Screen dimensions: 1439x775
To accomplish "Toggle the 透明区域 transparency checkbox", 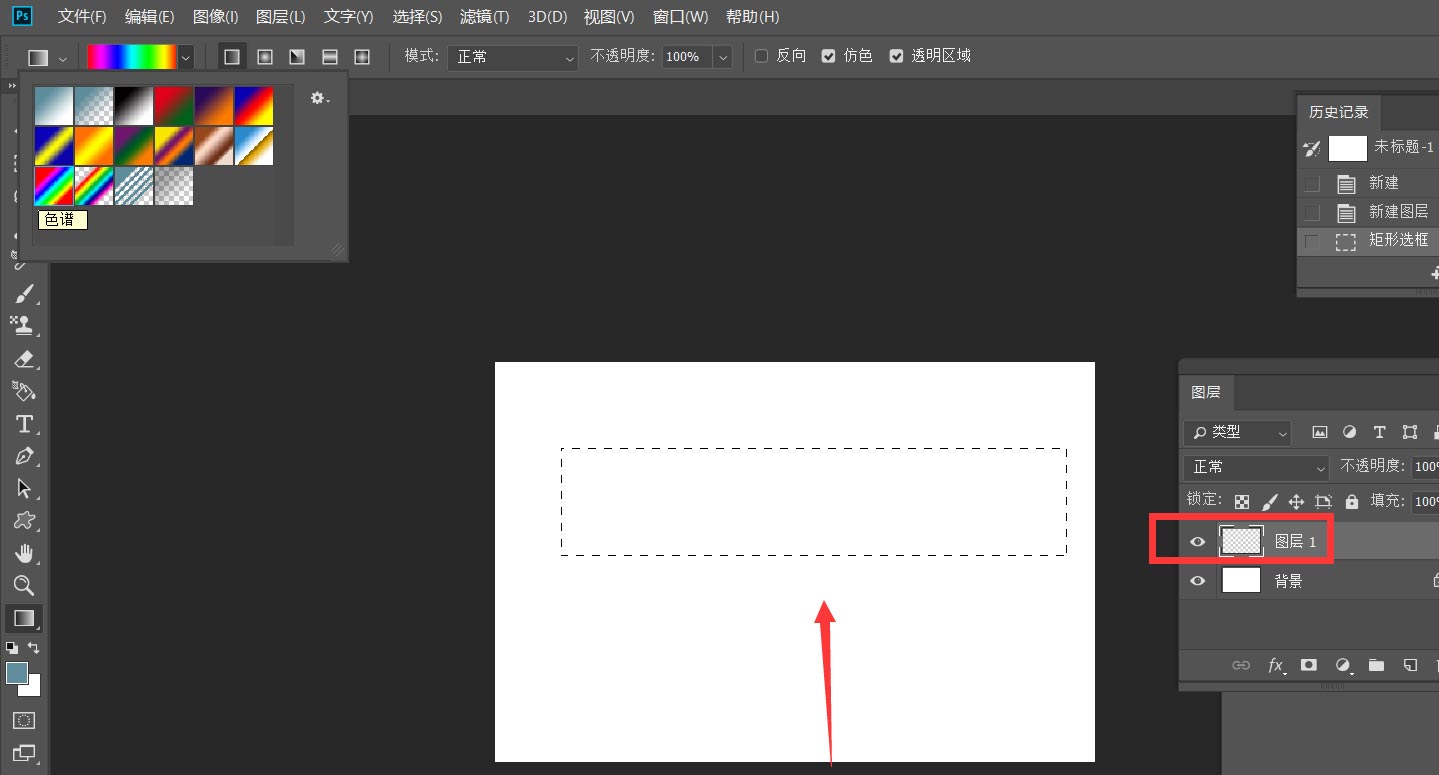I will click(x=896, y=56).
